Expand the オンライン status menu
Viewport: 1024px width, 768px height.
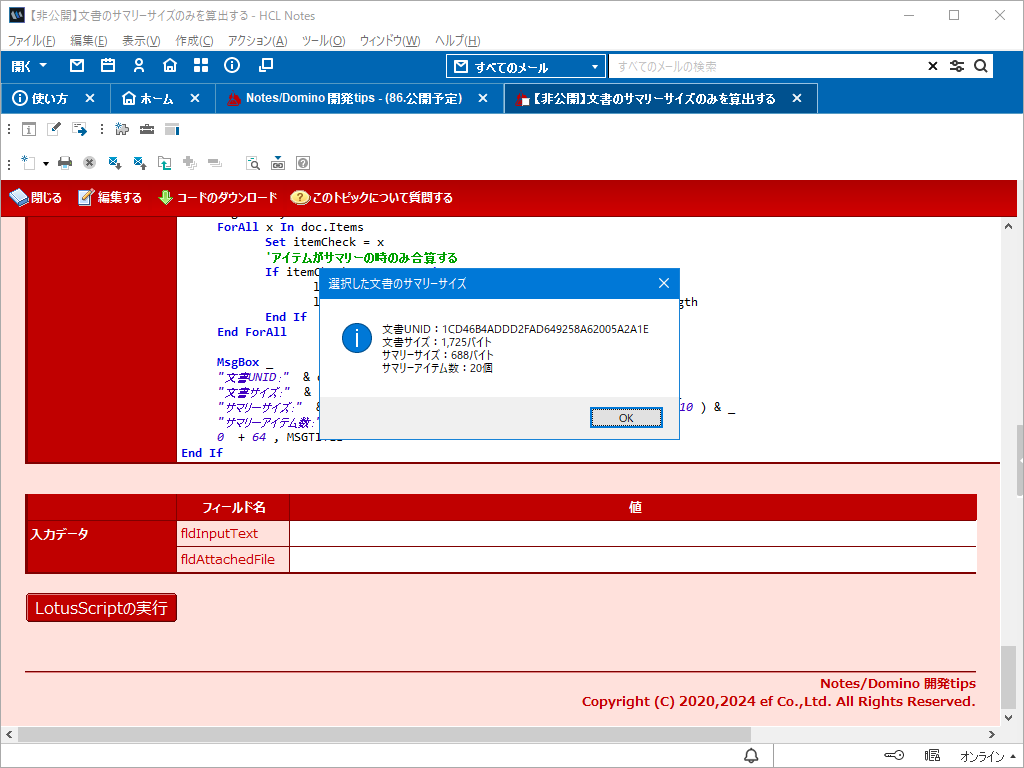[x=988, y=755]
